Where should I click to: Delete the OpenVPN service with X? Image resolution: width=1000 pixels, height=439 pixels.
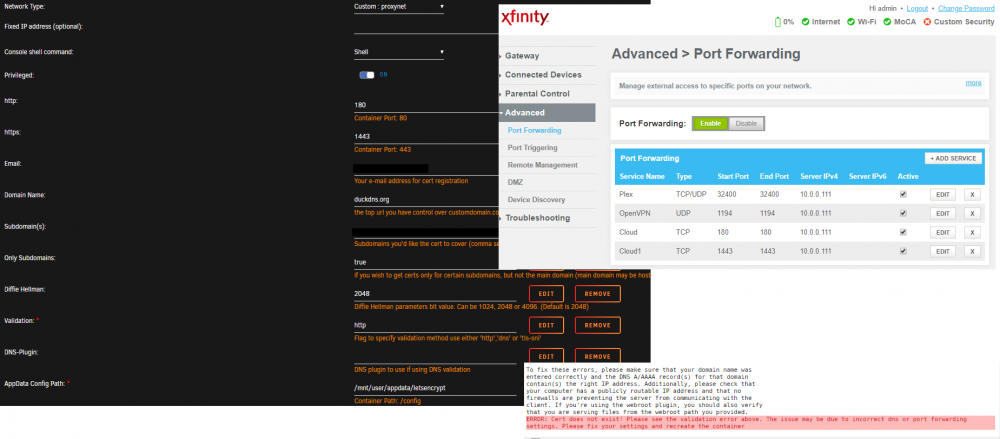point(972,214)
